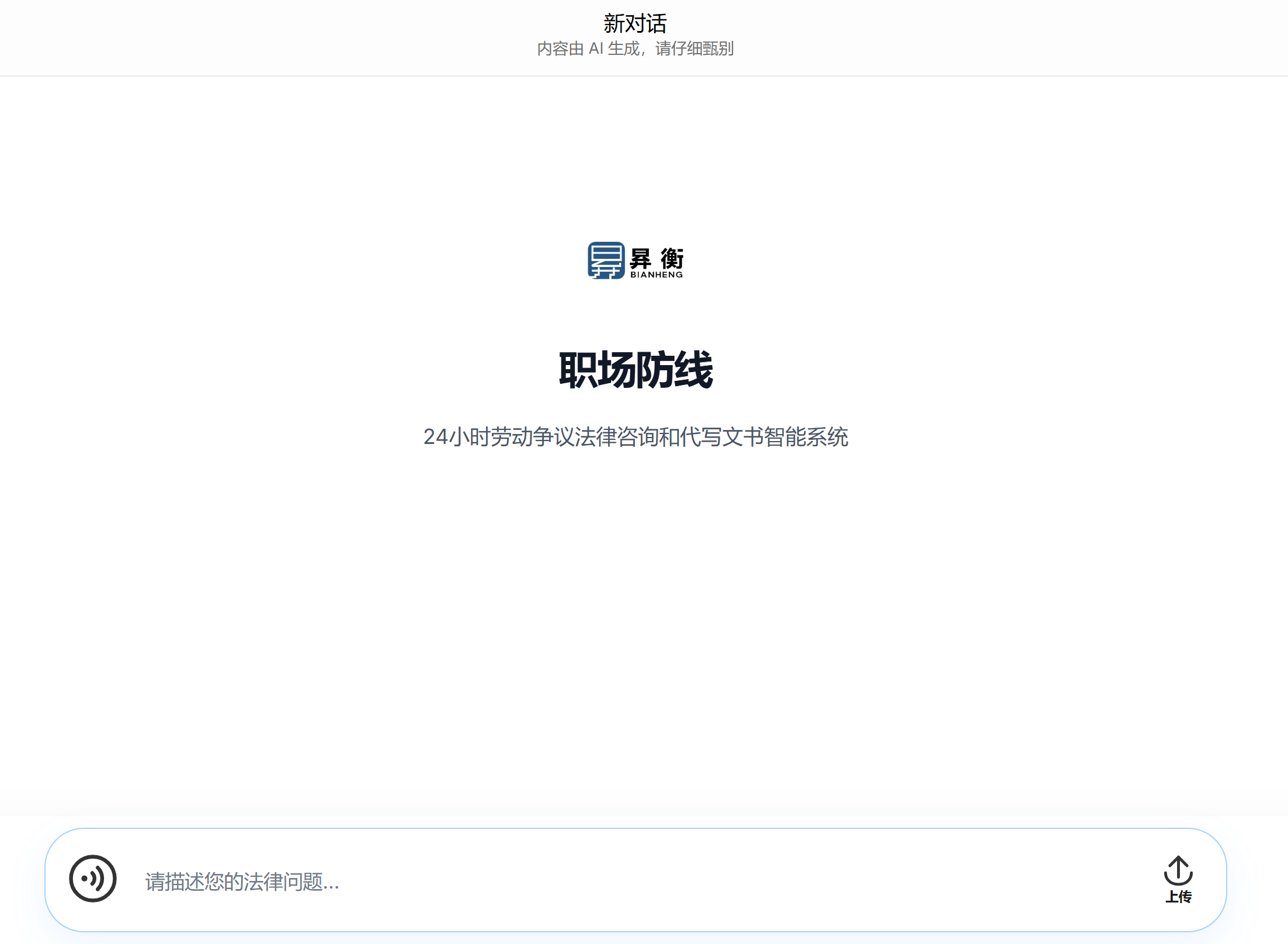The height and width of the screenshot is (944, 1288).
Task: Click the 新对话 title text
Action: (636, 23)
